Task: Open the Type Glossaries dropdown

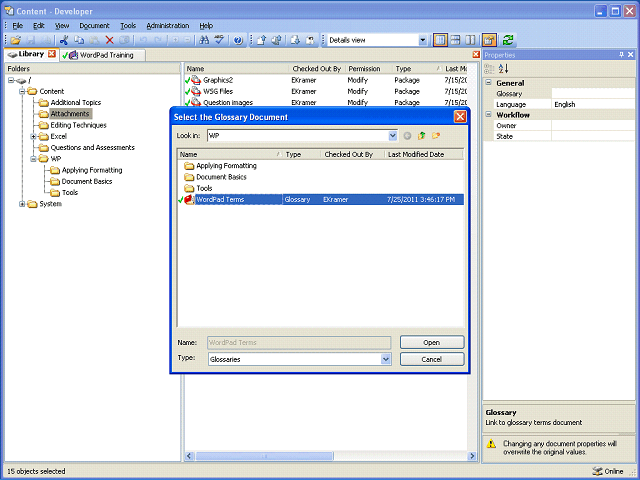Action: point(386,359)
